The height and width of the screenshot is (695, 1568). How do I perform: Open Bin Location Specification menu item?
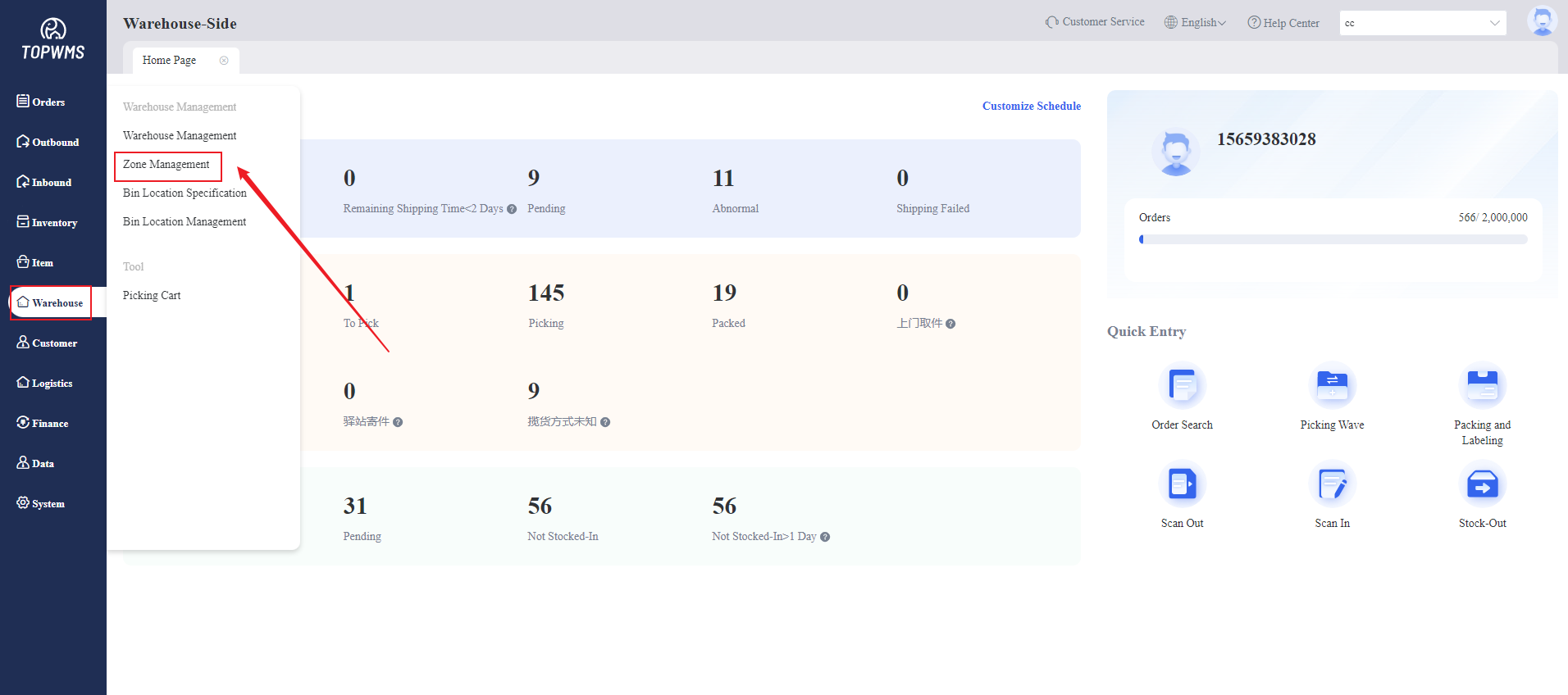[x=185, y=193]
